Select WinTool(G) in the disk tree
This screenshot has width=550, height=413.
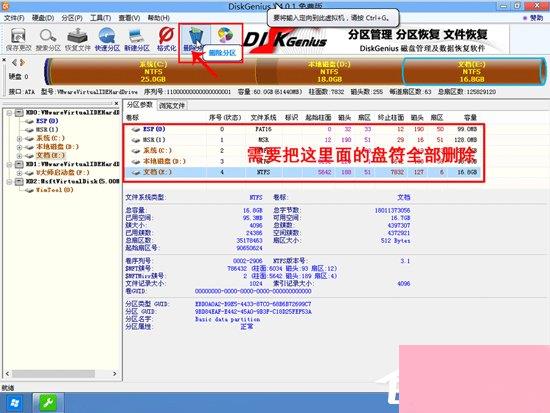click(x=54, y=190)
